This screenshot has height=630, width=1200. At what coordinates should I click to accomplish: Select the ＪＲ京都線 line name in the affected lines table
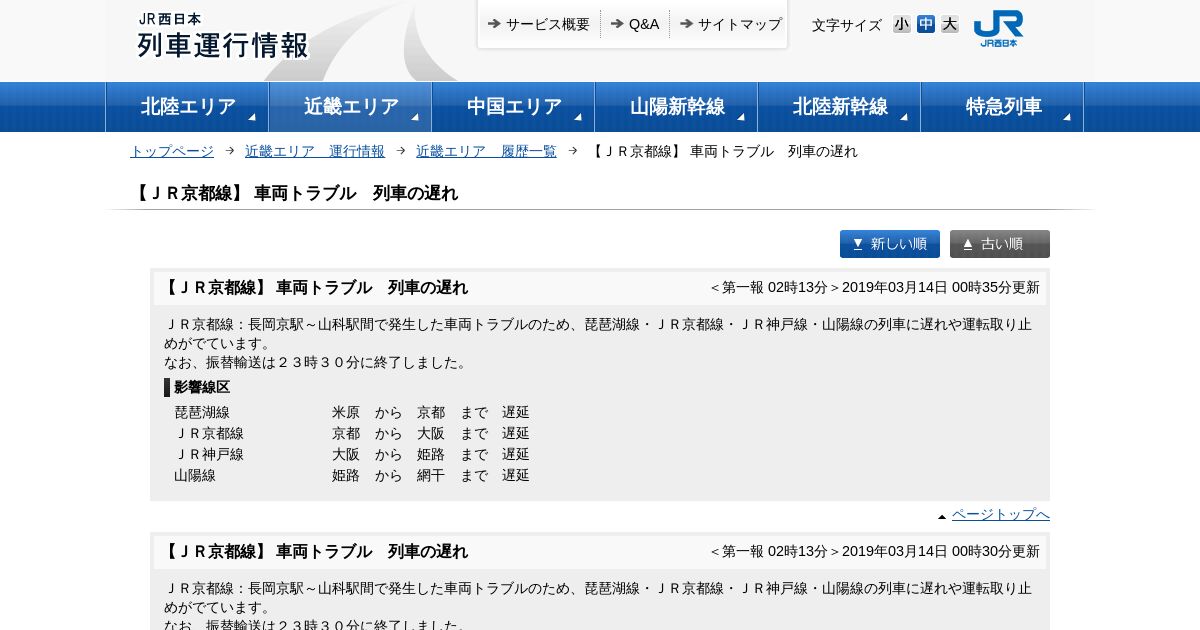[x=209, y=433]
